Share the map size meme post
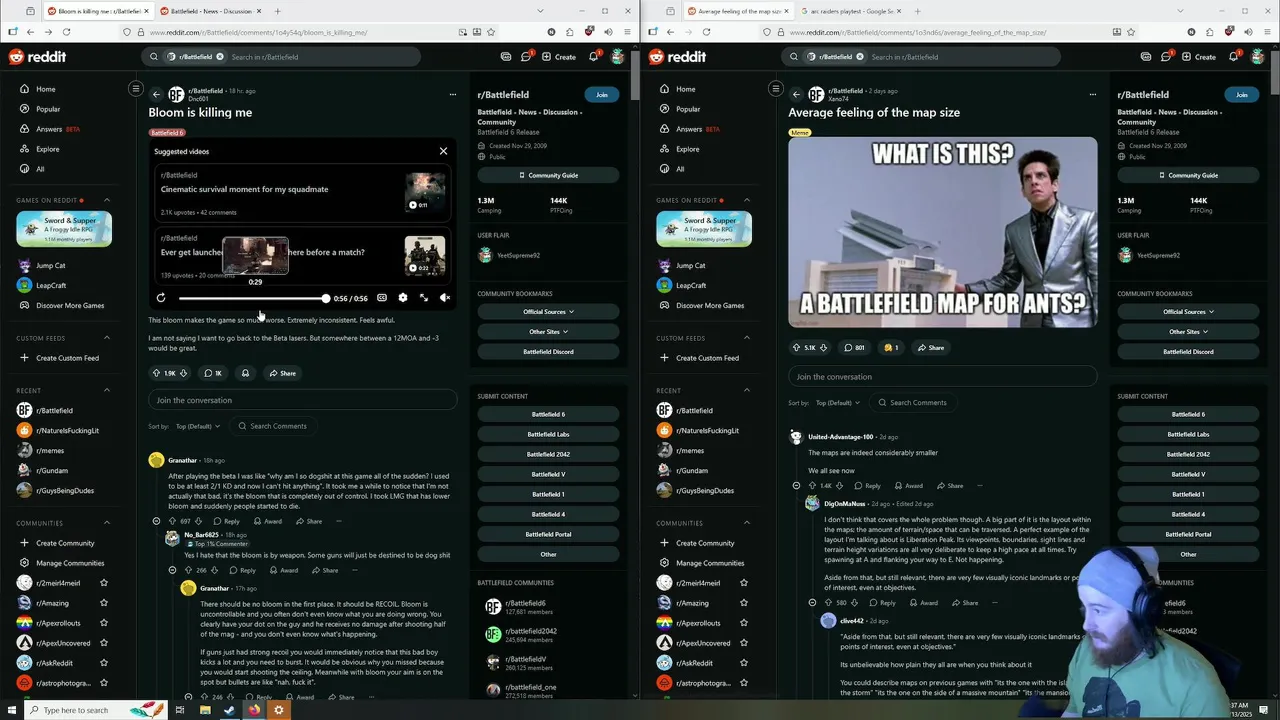This screenshot has width=1280, height=720. tap(930, 348)
